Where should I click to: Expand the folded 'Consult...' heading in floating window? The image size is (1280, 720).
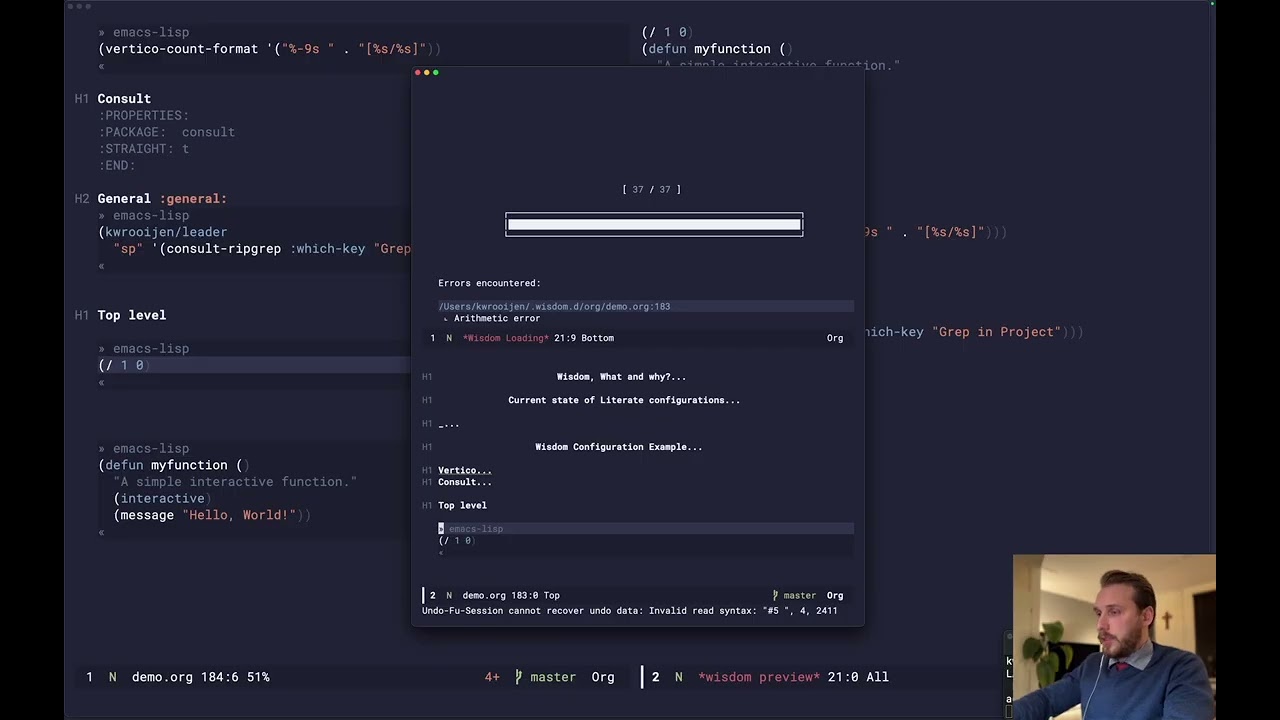(x=464, y=482)
